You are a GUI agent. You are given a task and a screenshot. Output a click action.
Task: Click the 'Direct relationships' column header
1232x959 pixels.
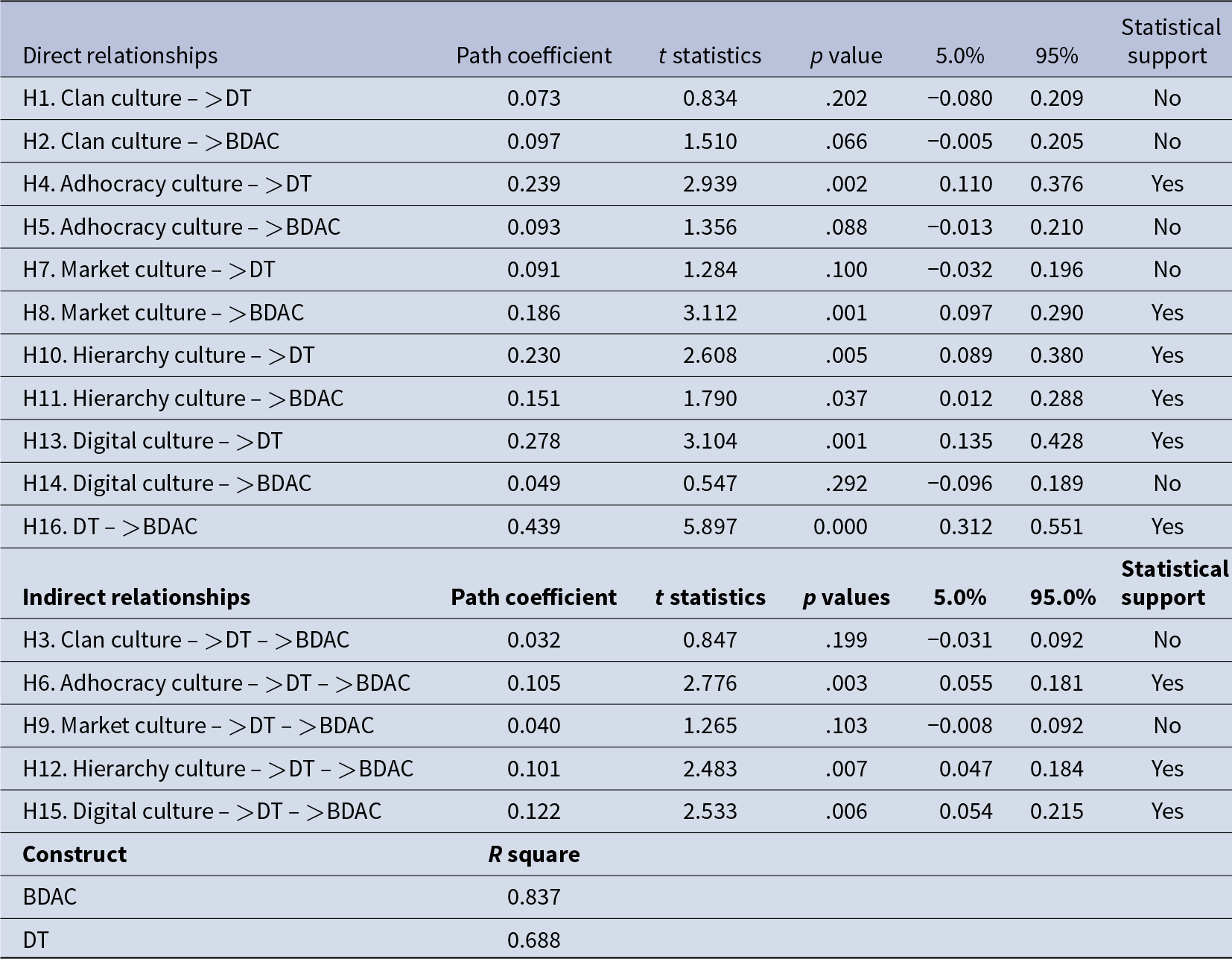pyautogui.click(x=120, y=56)
